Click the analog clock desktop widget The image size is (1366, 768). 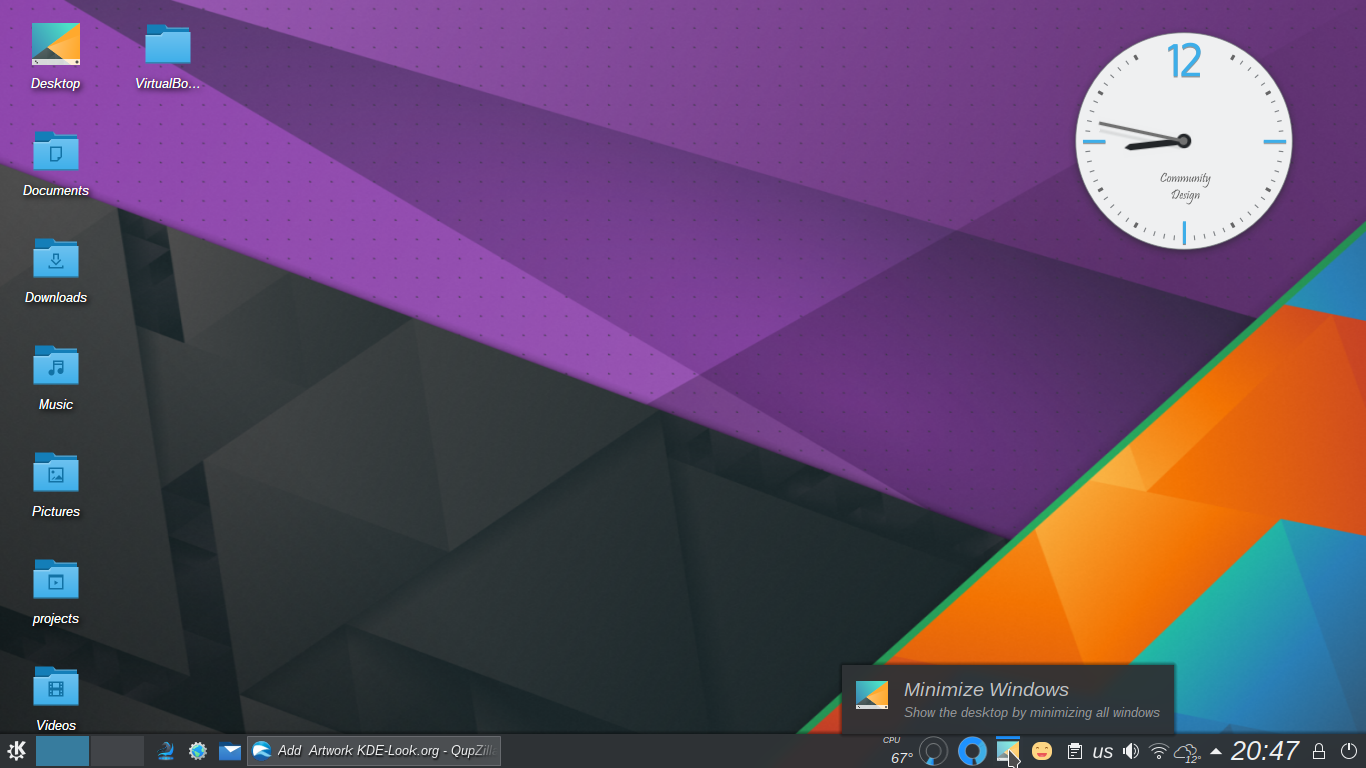[x=1184, y=141]
